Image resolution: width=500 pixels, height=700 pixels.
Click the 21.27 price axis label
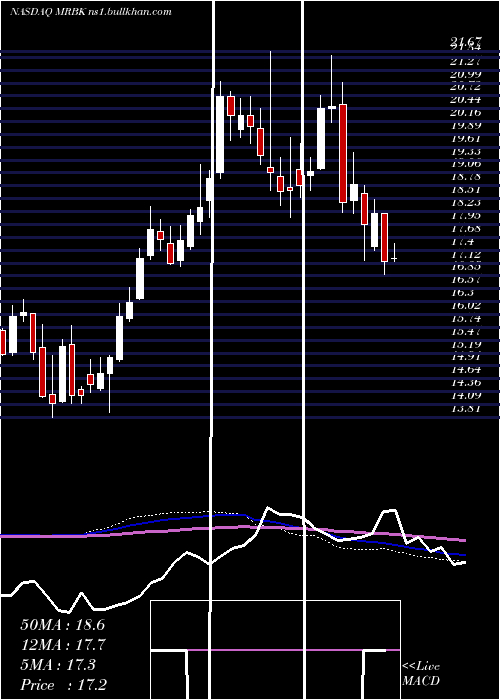(x=466, y=62)
